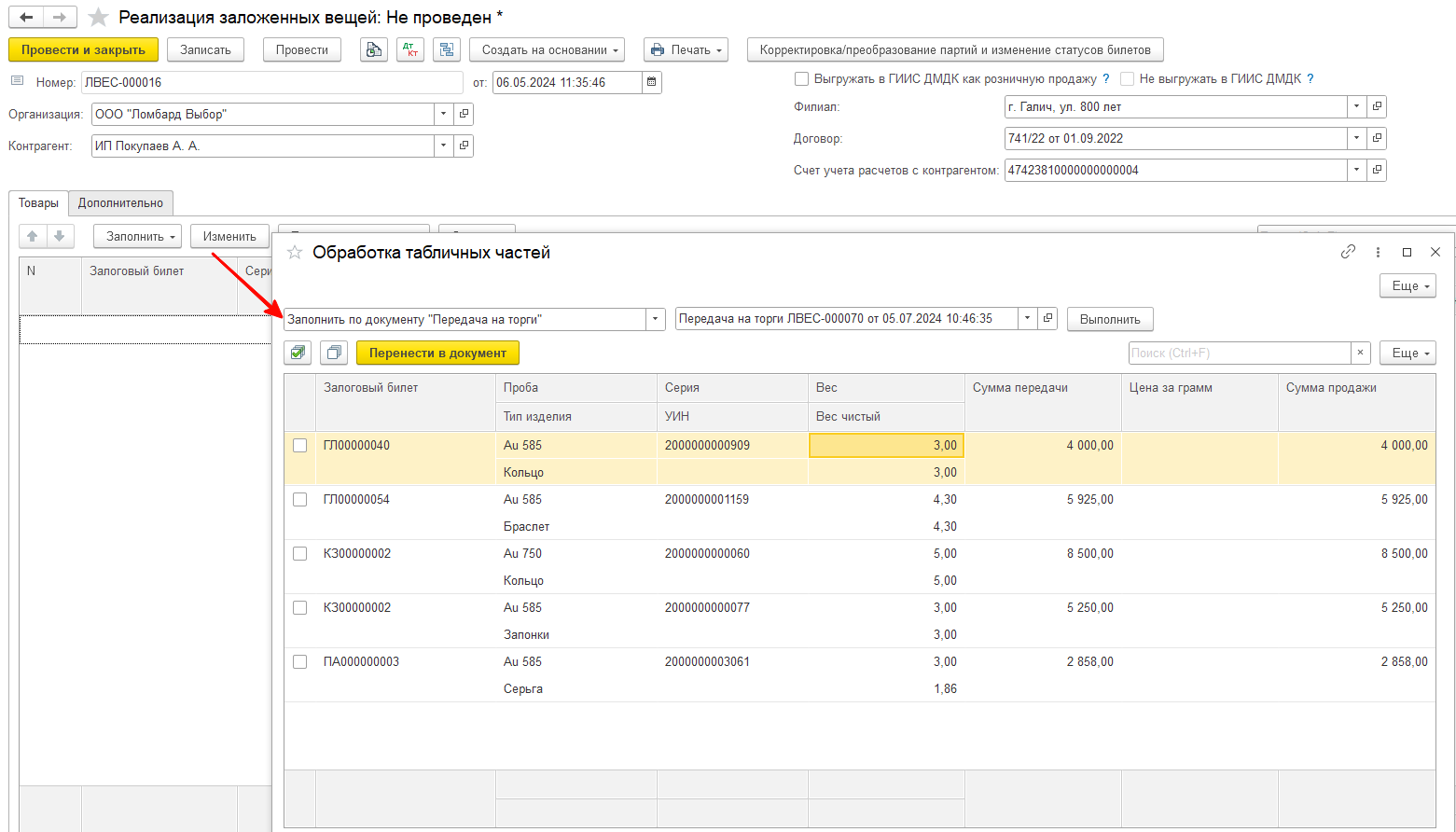
Task: Expand the Организация dropdown arrow
Action: [x=443, y=114]
